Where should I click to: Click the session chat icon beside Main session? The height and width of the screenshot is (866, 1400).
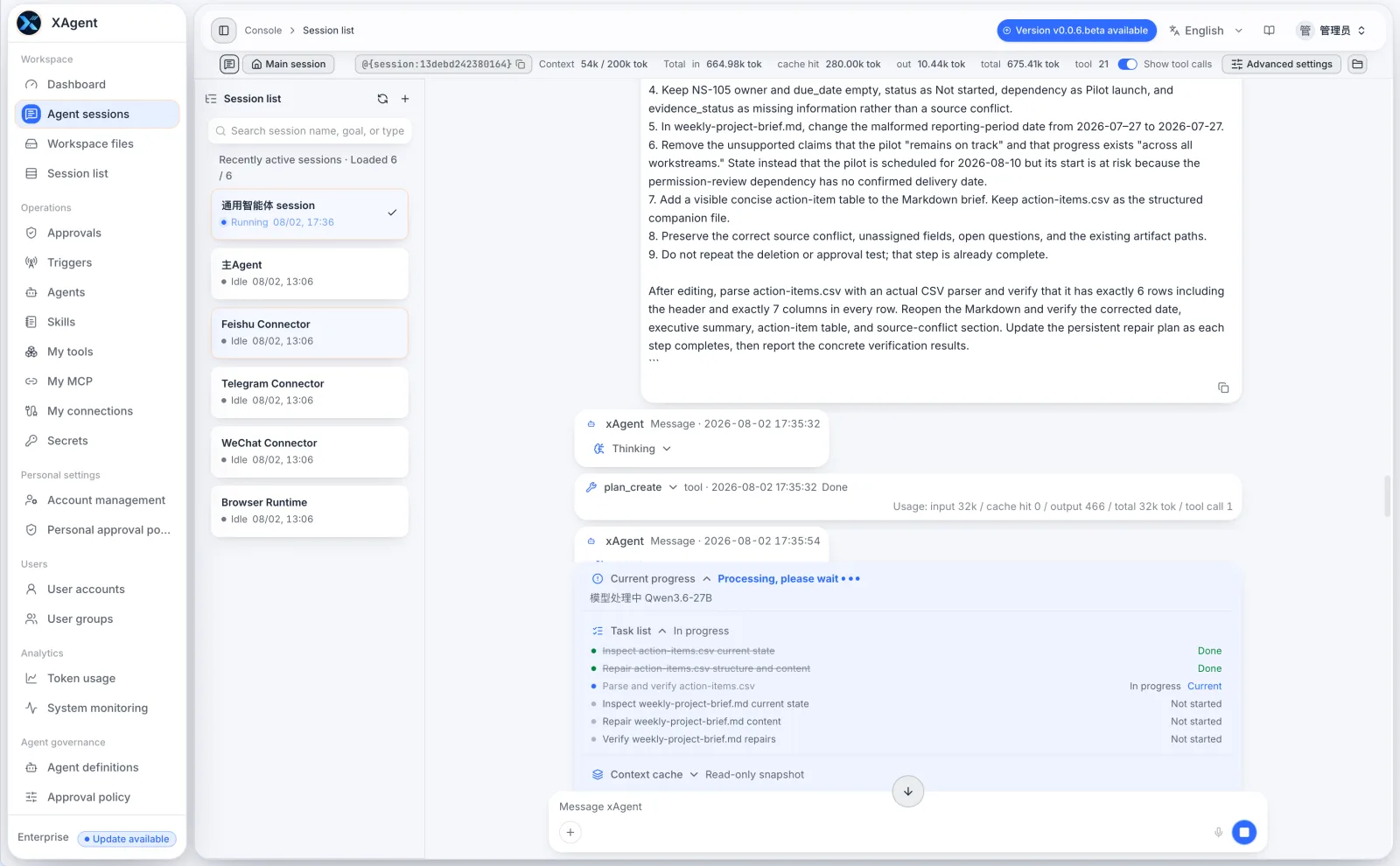point(229,64)
